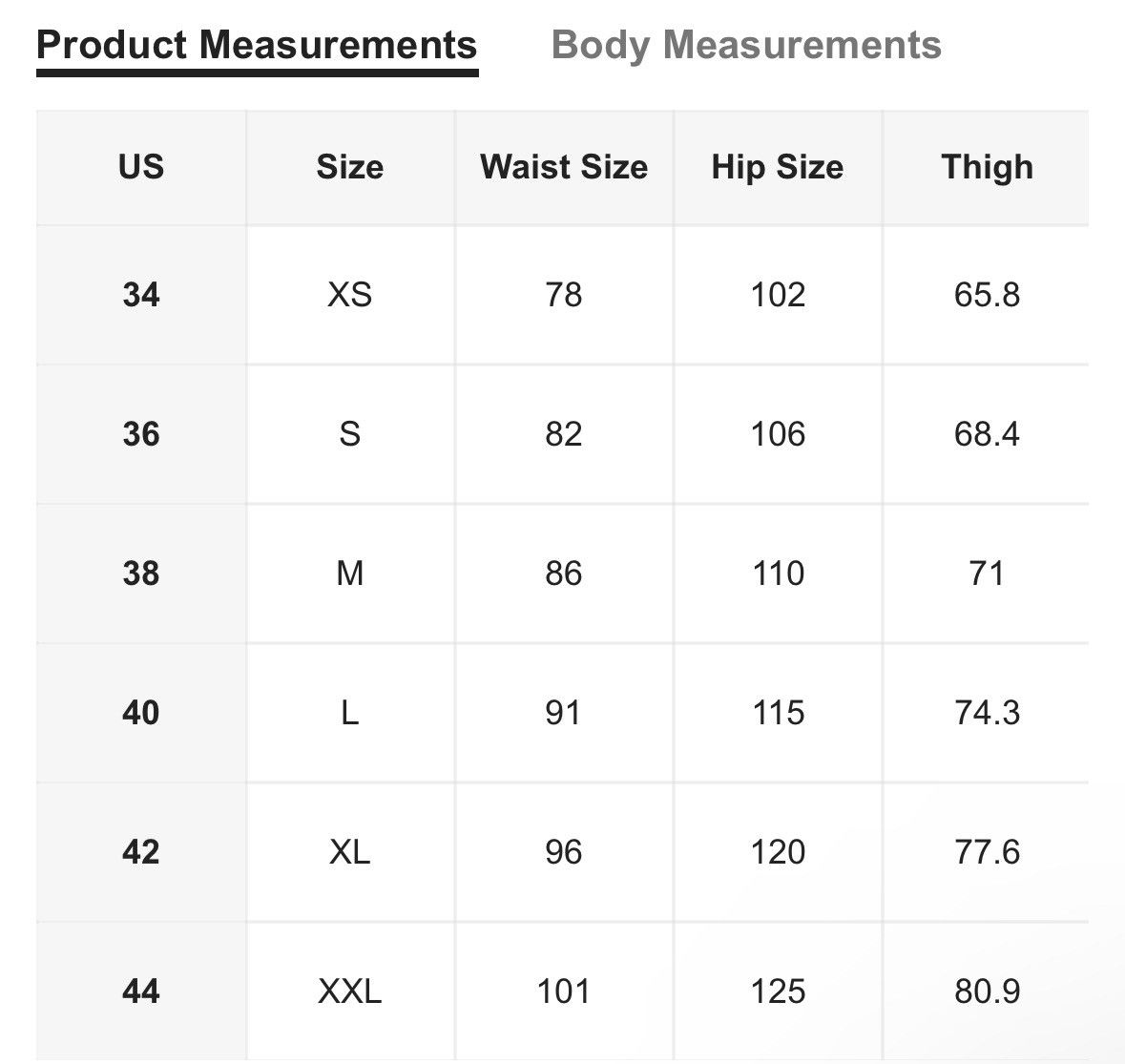Select the US size 44 row label
Image resolution: width=1125 pixels, height=1064 pixels.
tap(141, 991)
